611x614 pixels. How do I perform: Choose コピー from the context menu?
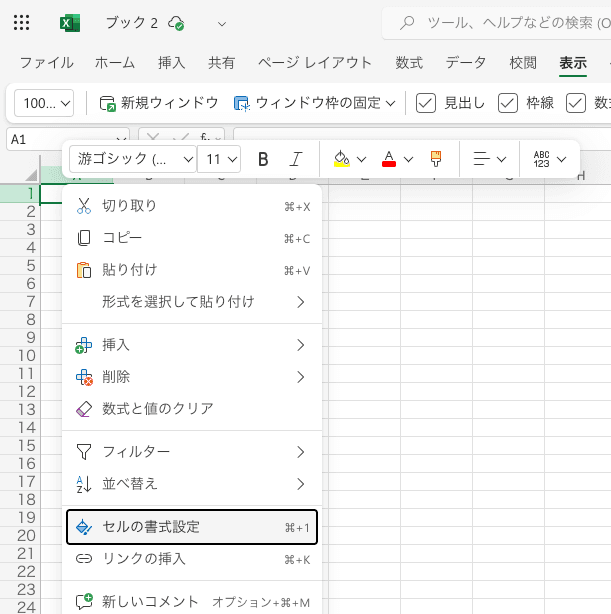192,238
